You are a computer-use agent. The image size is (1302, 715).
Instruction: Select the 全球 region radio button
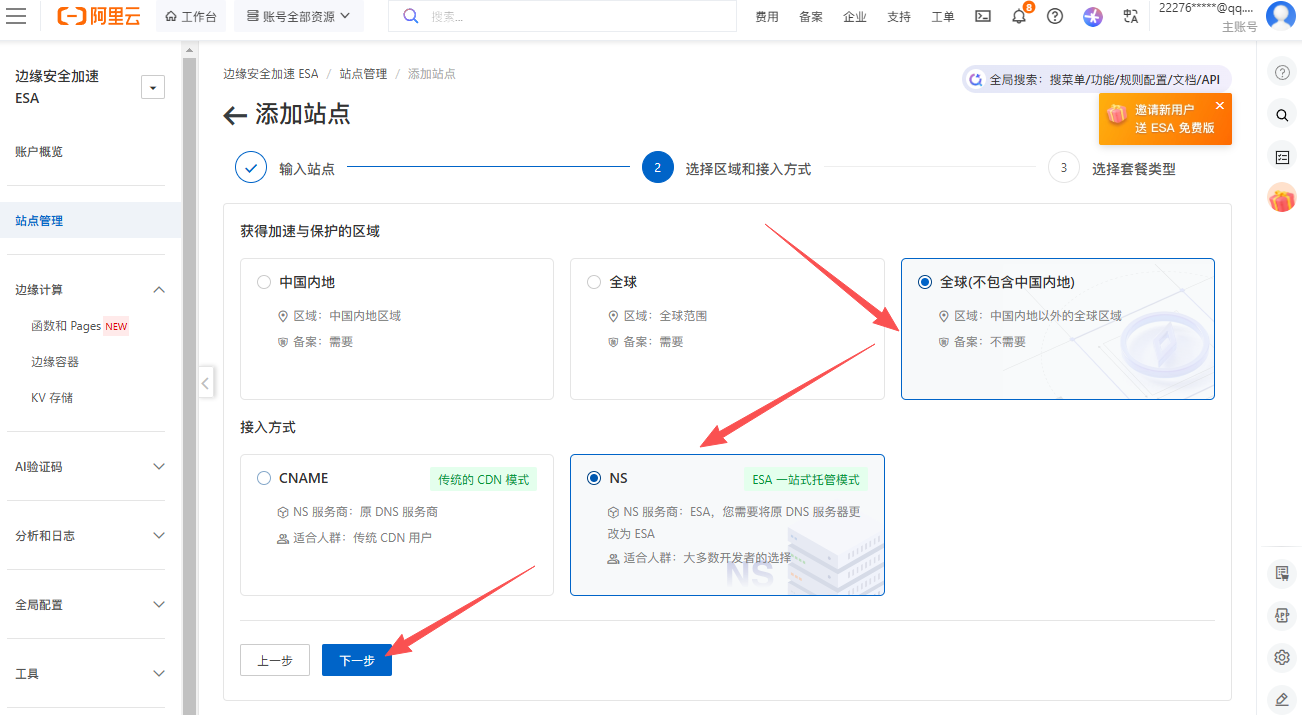click(594, 282)
